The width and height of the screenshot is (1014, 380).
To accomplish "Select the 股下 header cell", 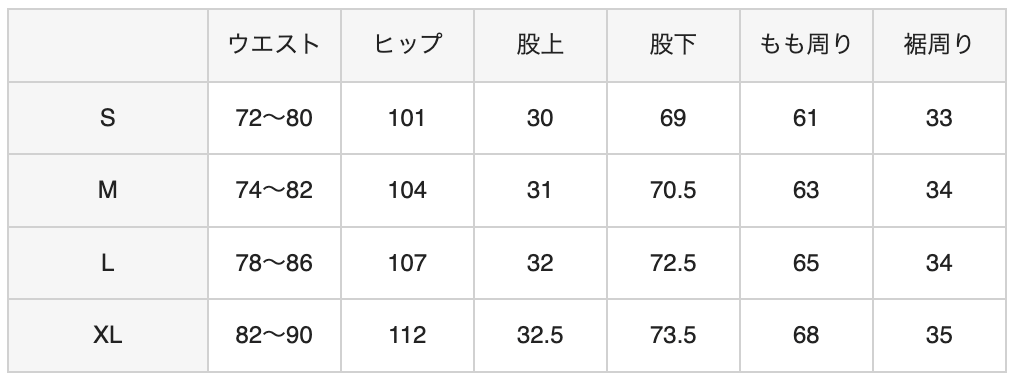I will point(673,45).
